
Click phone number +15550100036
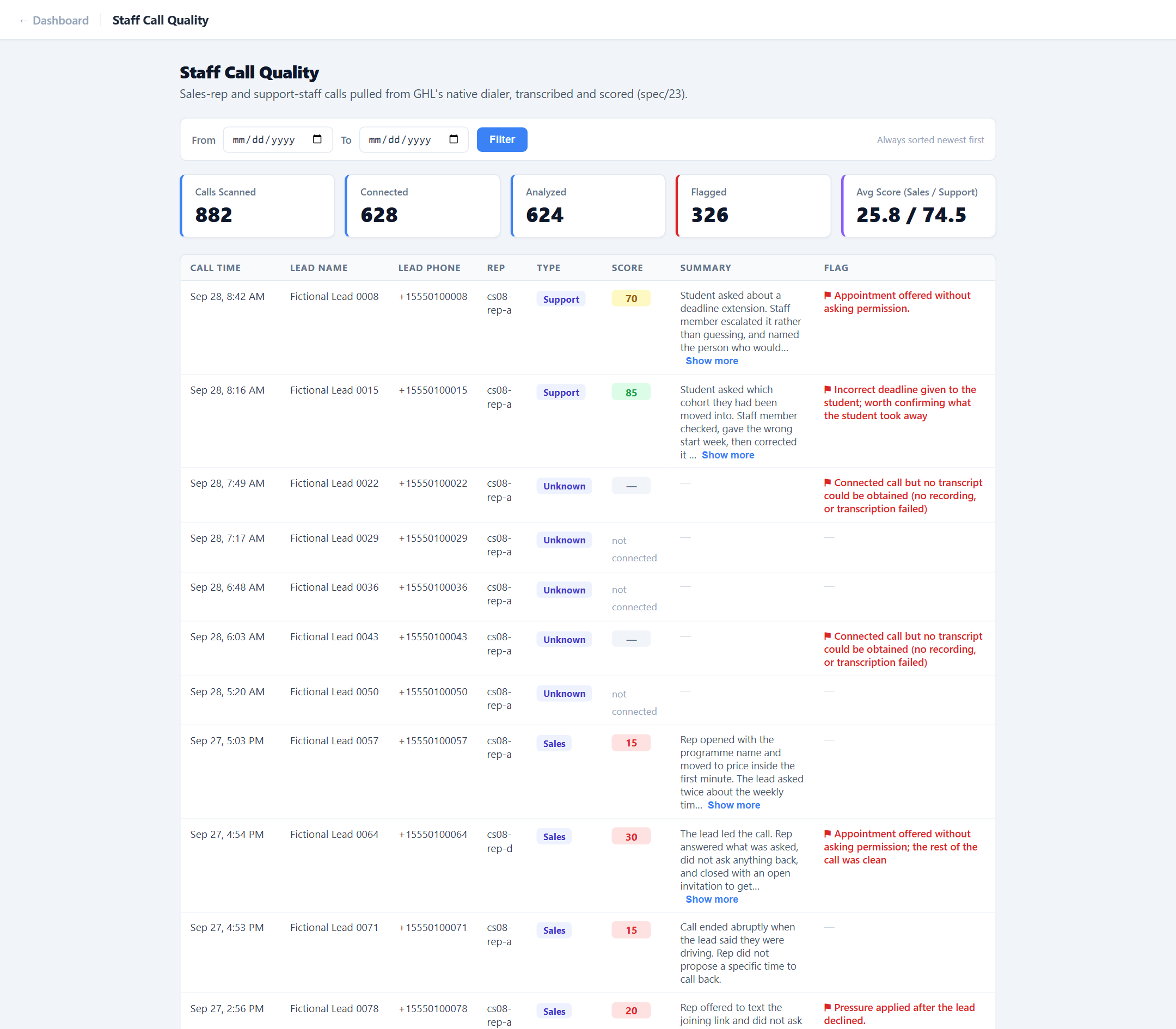coord(433,587)
